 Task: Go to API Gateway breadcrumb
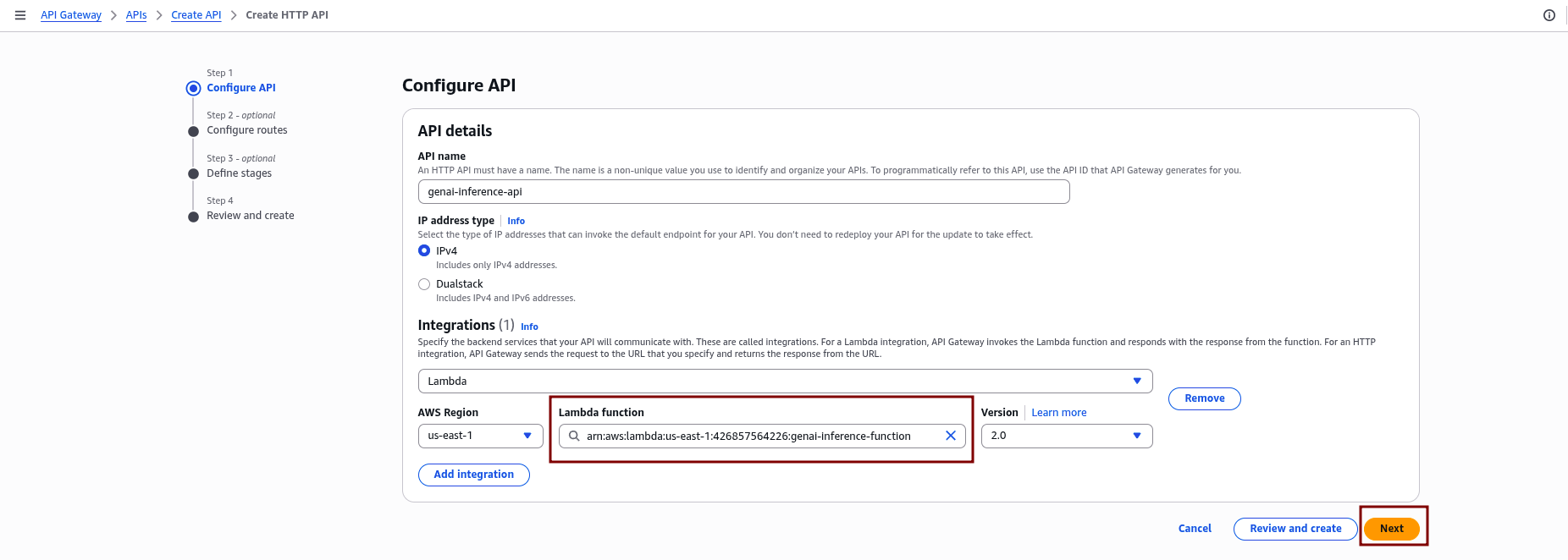(71, 15)
